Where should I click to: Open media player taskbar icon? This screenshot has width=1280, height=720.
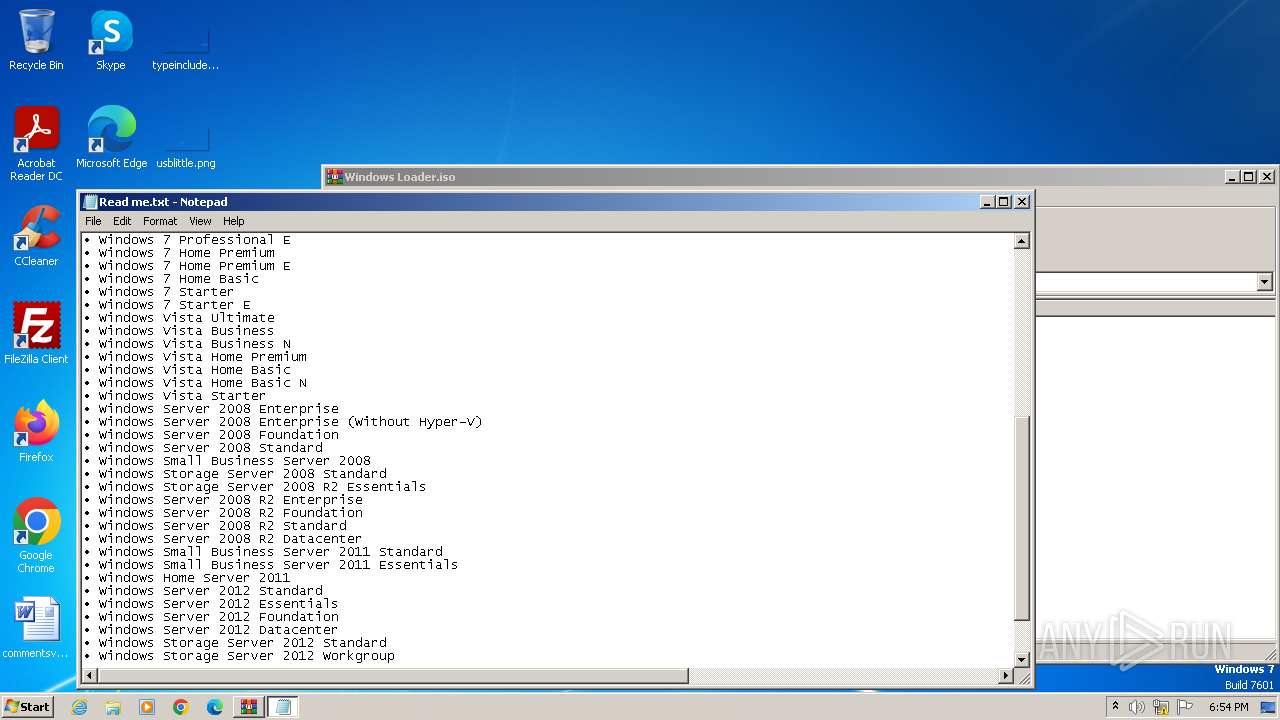(x=147, y=707)
